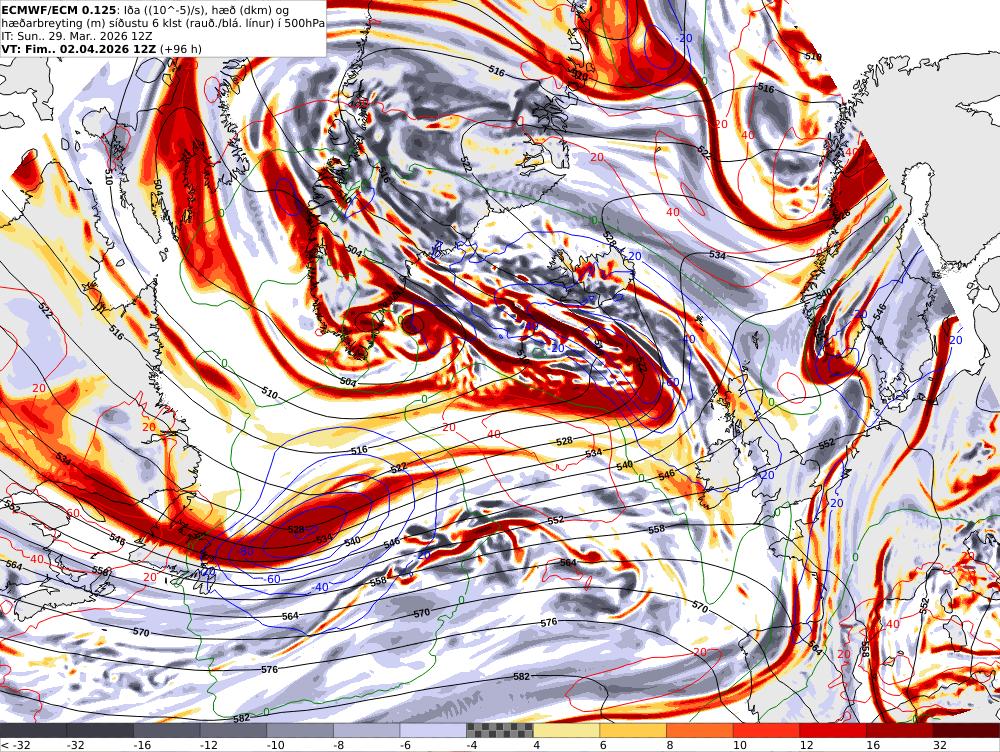Click the '32' legend label at far right

(939, 745)
